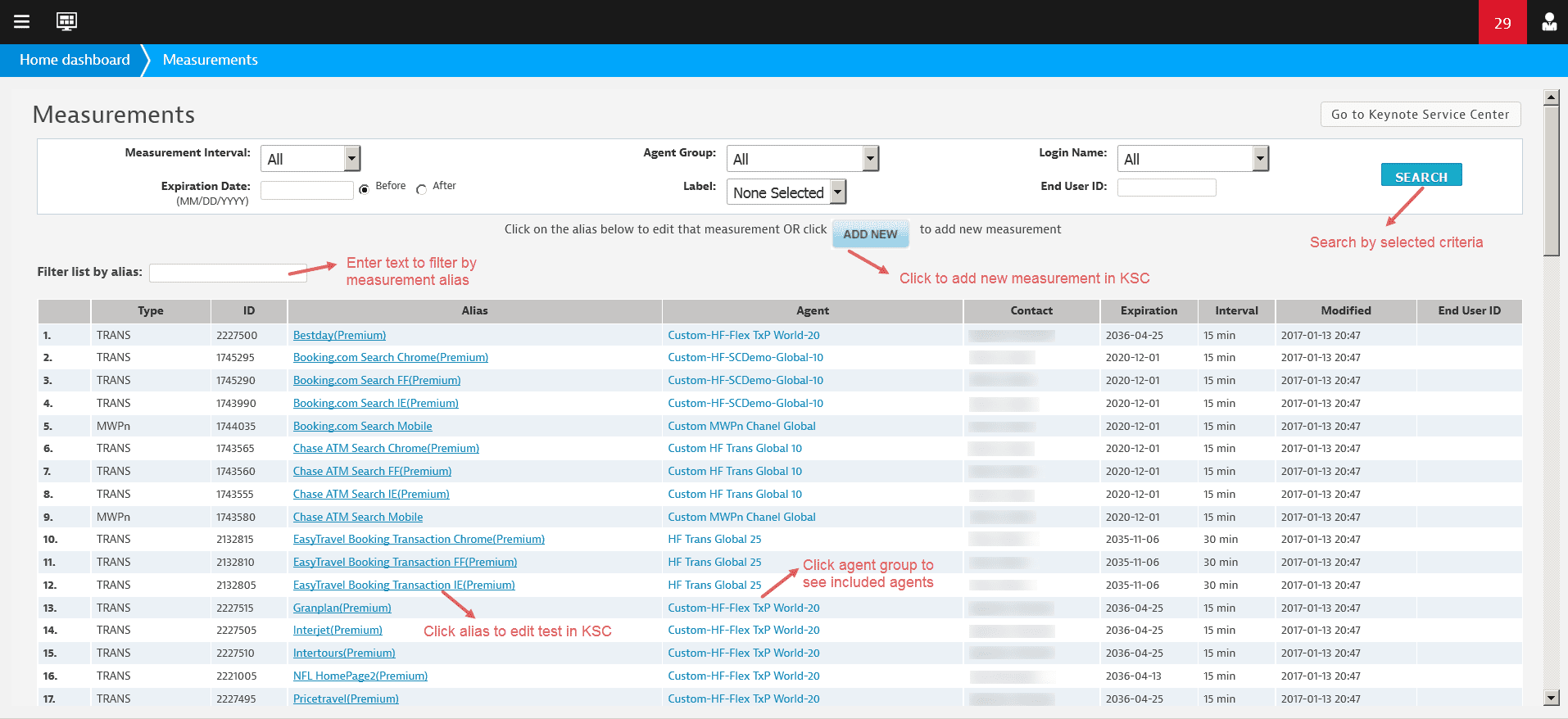Open EasyTravel Booking Transaction Chrome(Premium) alias
The width and height of the screenshot is (1568, 719).
[x=419, y=539]
